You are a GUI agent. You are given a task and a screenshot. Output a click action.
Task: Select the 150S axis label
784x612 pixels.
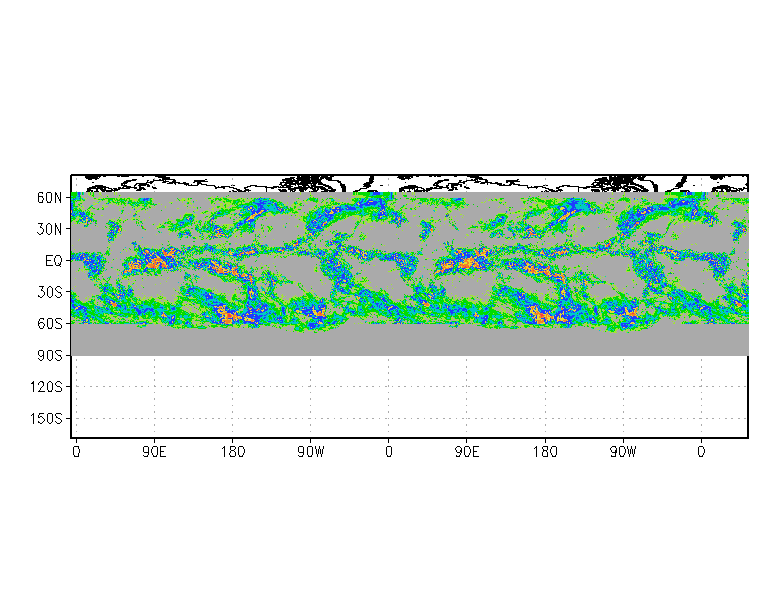pyautogui.click(x=46, y=418)
